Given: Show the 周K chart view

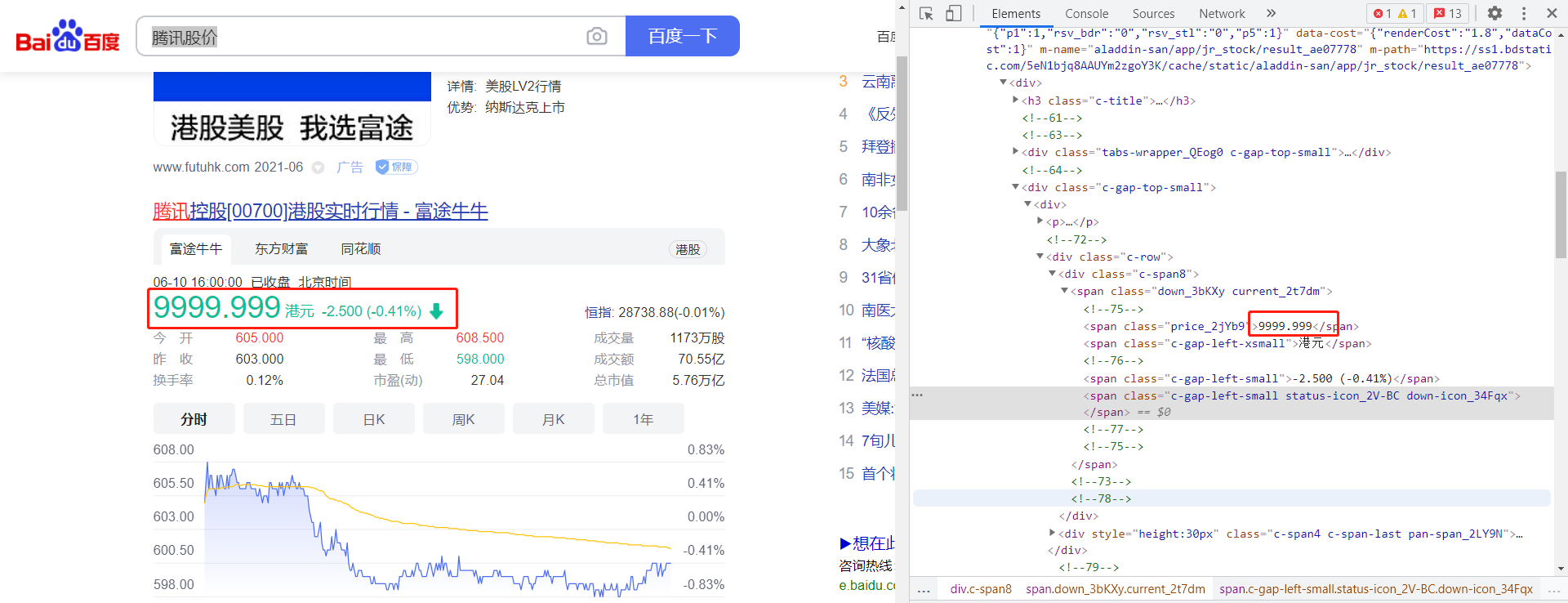Looking at the screenshot, I should point(464,419).
